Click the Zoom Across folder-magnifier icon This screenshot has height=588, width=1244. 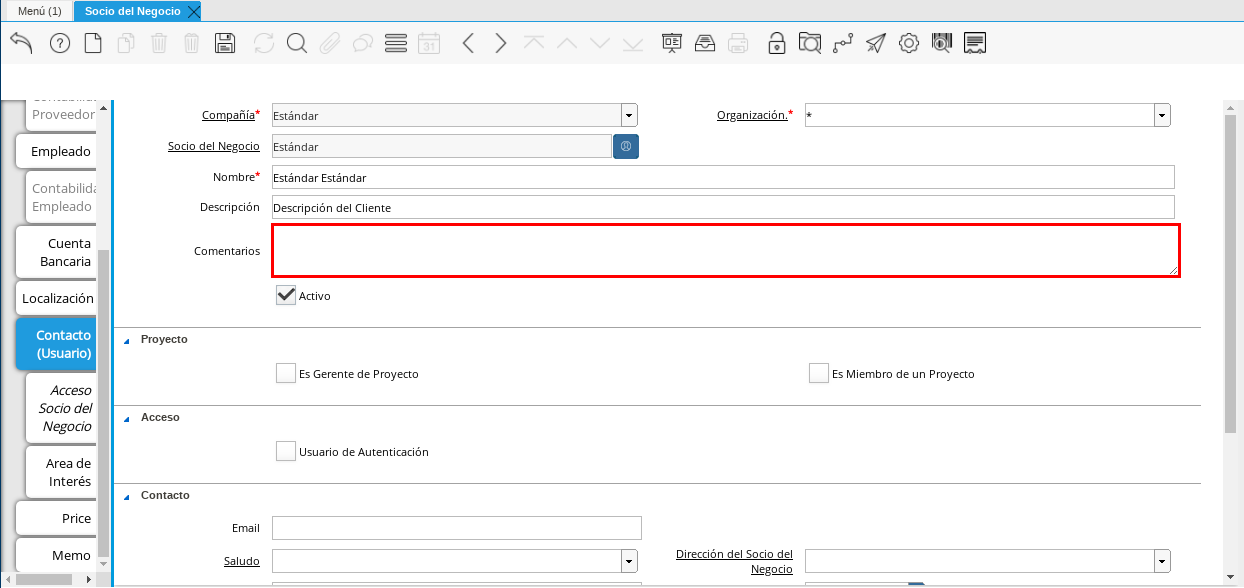click(x=810, y=43)
